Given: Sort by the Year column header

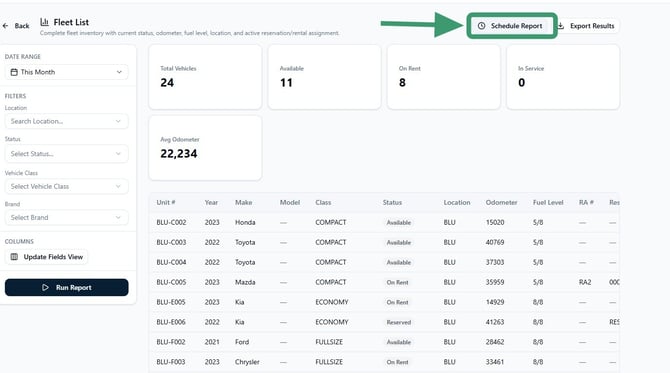Looking at the screenshot, I should (x=211, y=203).
